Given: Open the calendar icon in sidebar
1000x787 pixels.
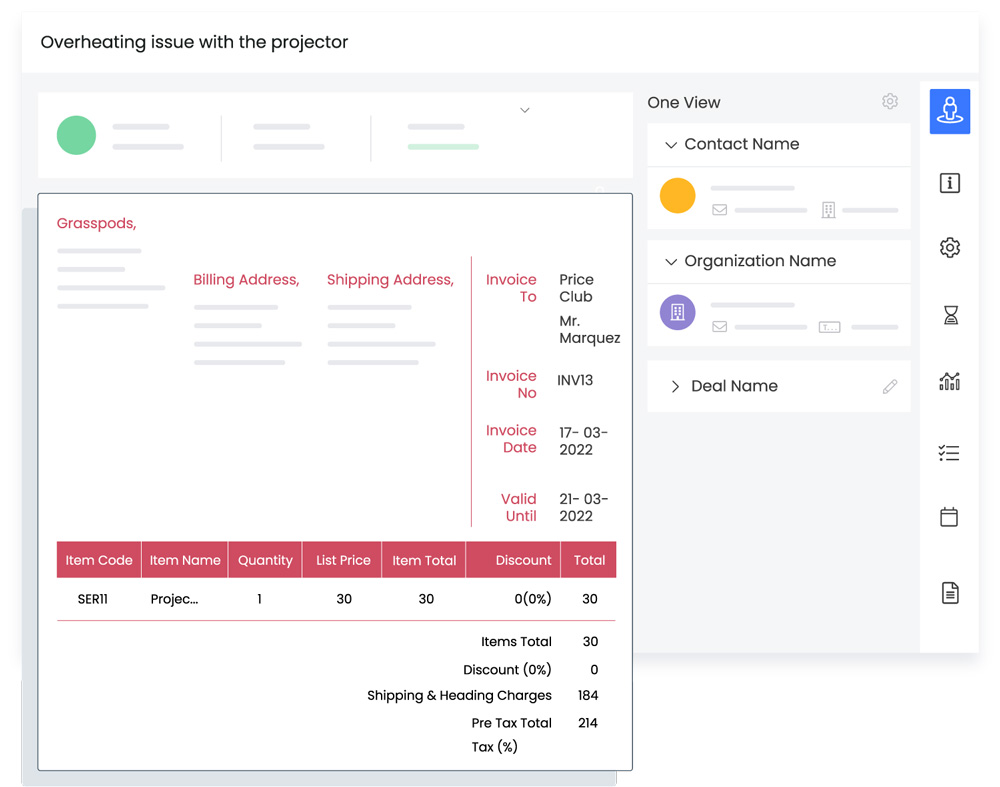Looking at the screenshot, I should click(949, 517).
